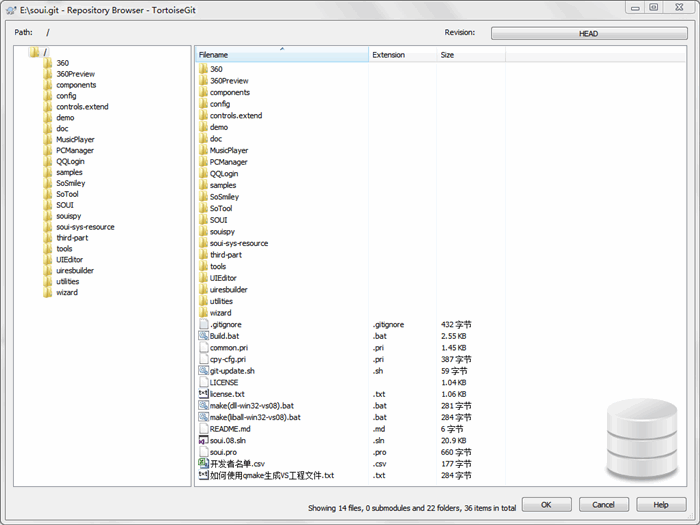The height and width of the screenshot is (525, 700).
Task: Click the .sh extension cell
Action: [378, 371]
